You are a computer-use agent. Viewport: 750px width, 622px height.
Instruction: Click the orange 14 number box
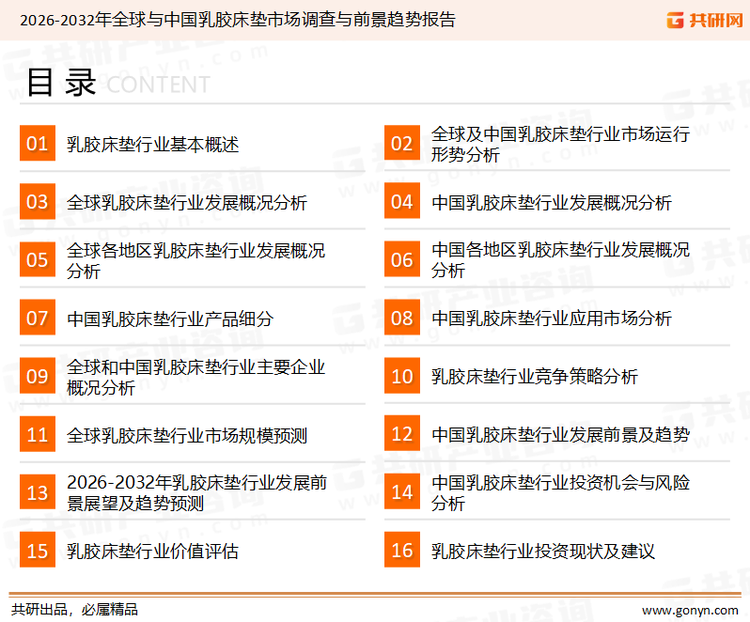(402, 492)
